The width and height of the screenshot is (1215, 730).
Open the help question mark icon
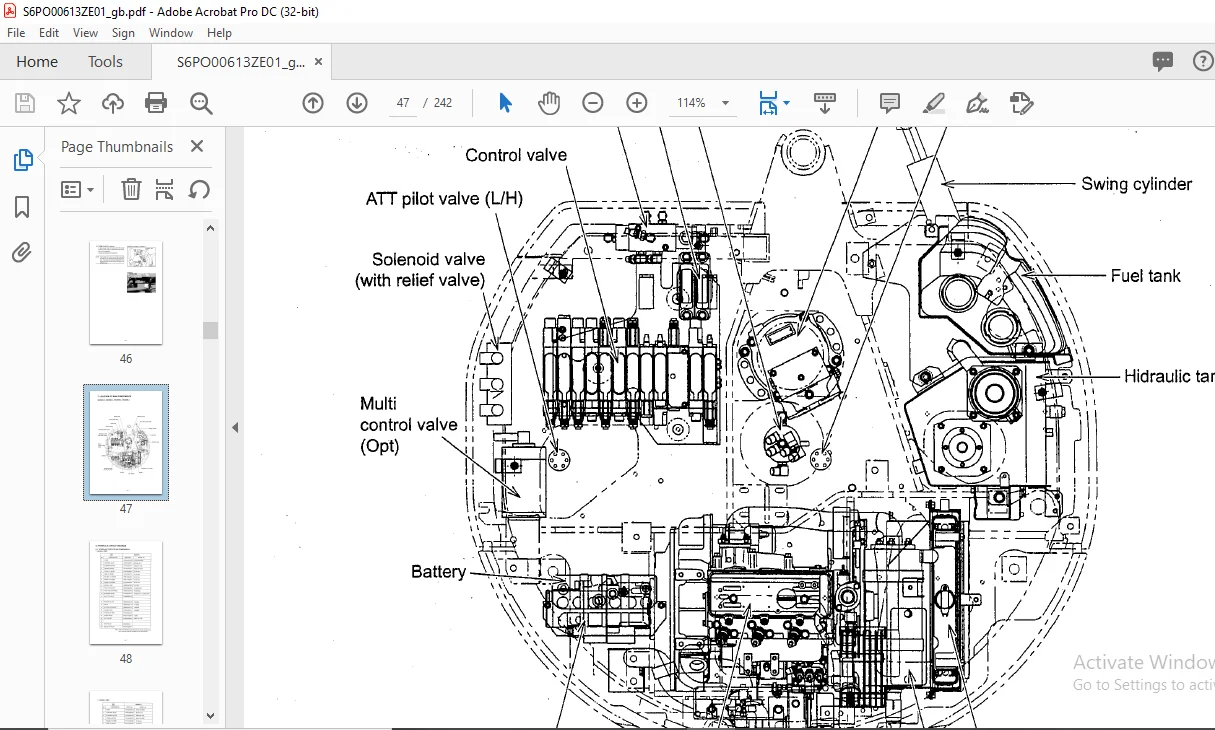(1203, 61)
